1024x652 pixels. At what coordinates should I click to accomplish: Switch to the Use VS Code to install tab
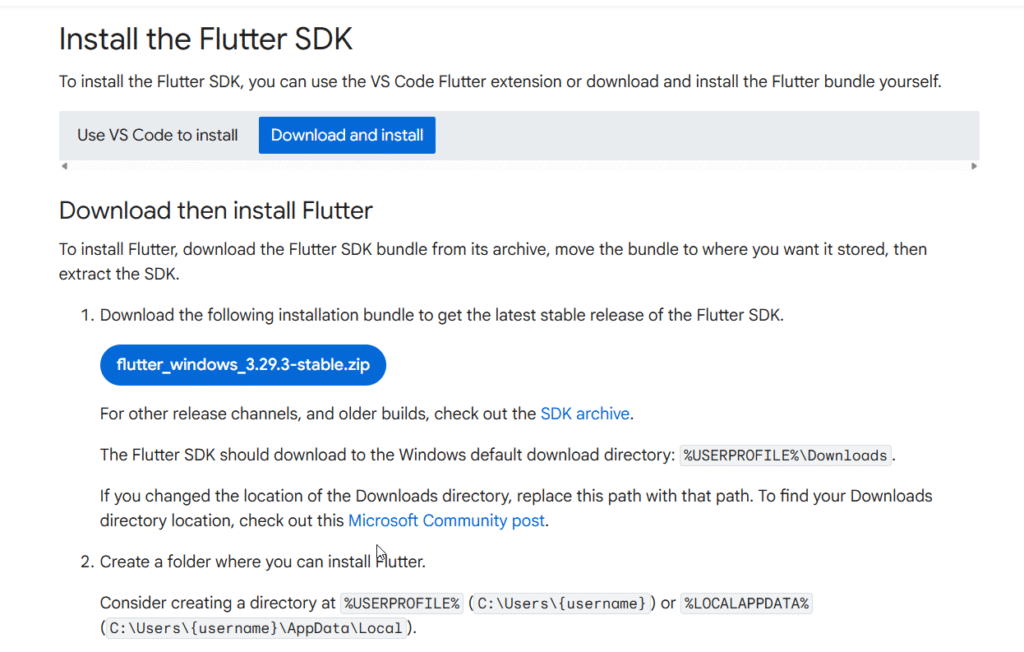click(x=157, y=135)
